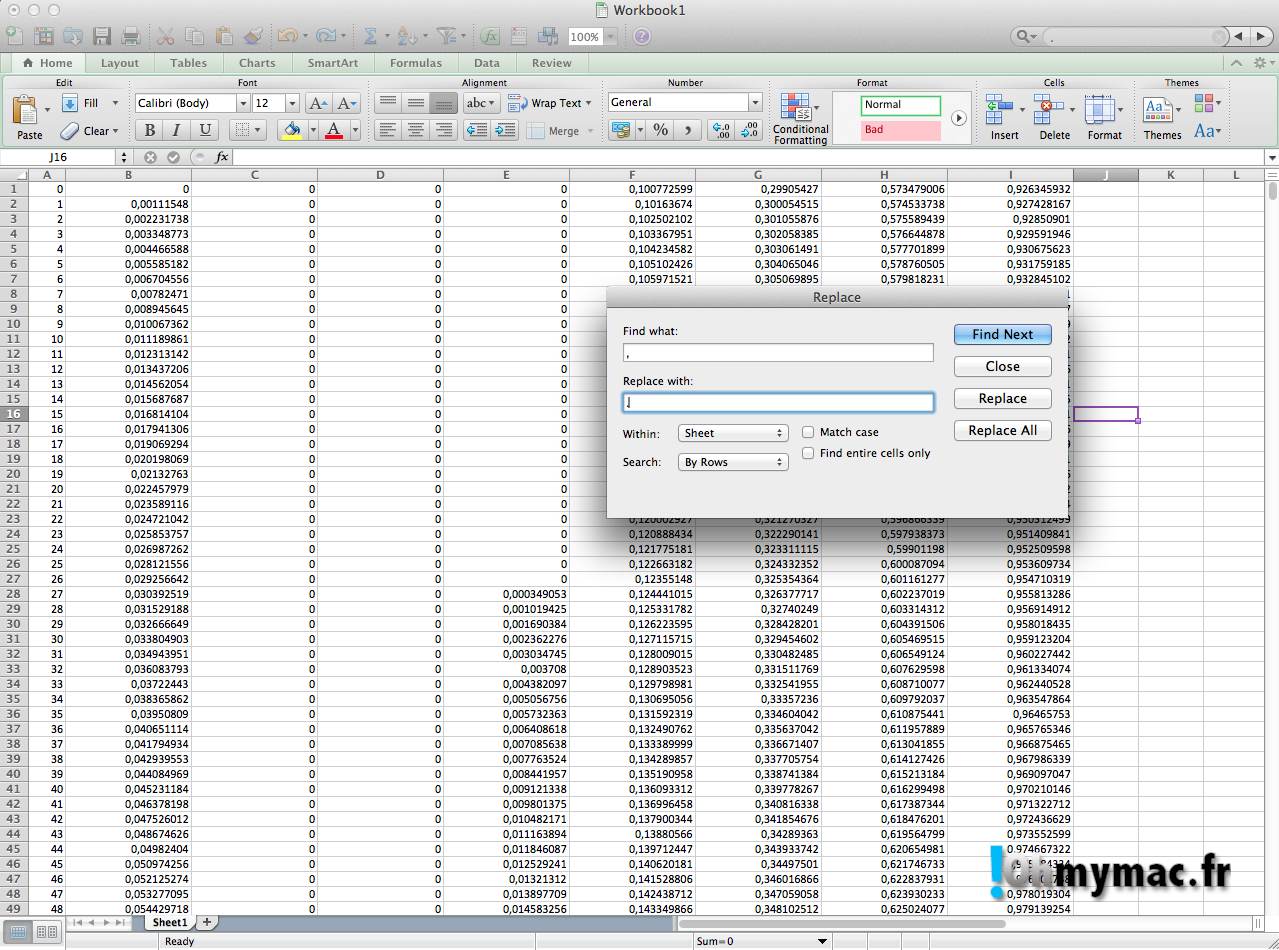Click the Decrease Decimal icon
1279x950 pixels.
coord(748,130)
